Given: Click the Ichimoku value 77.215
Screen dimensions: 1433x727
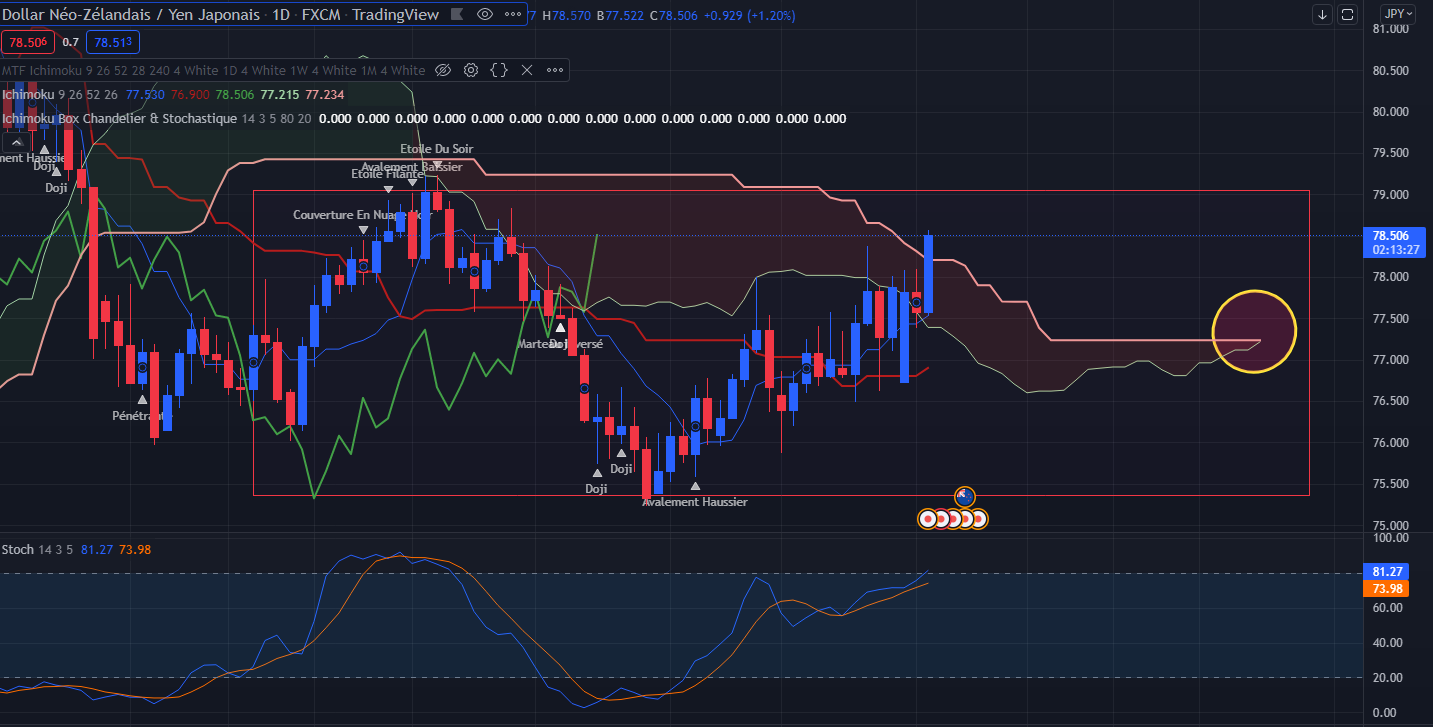Looking at the screenshot, I should (280, 94).
